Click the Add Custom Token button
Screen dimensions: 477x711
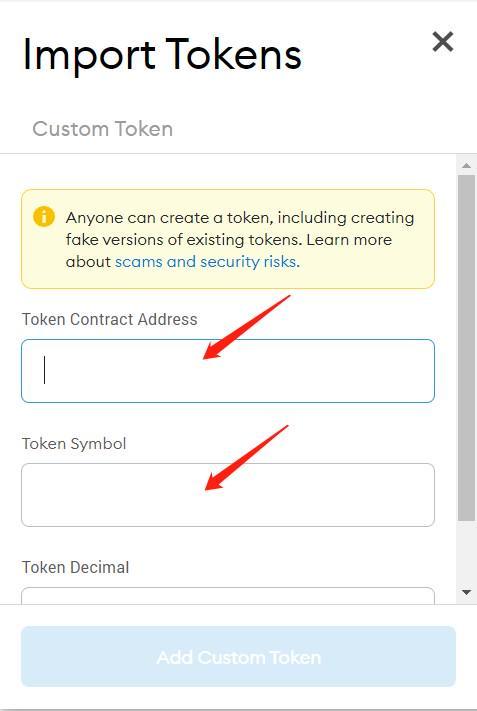click(x=238, y=657)
